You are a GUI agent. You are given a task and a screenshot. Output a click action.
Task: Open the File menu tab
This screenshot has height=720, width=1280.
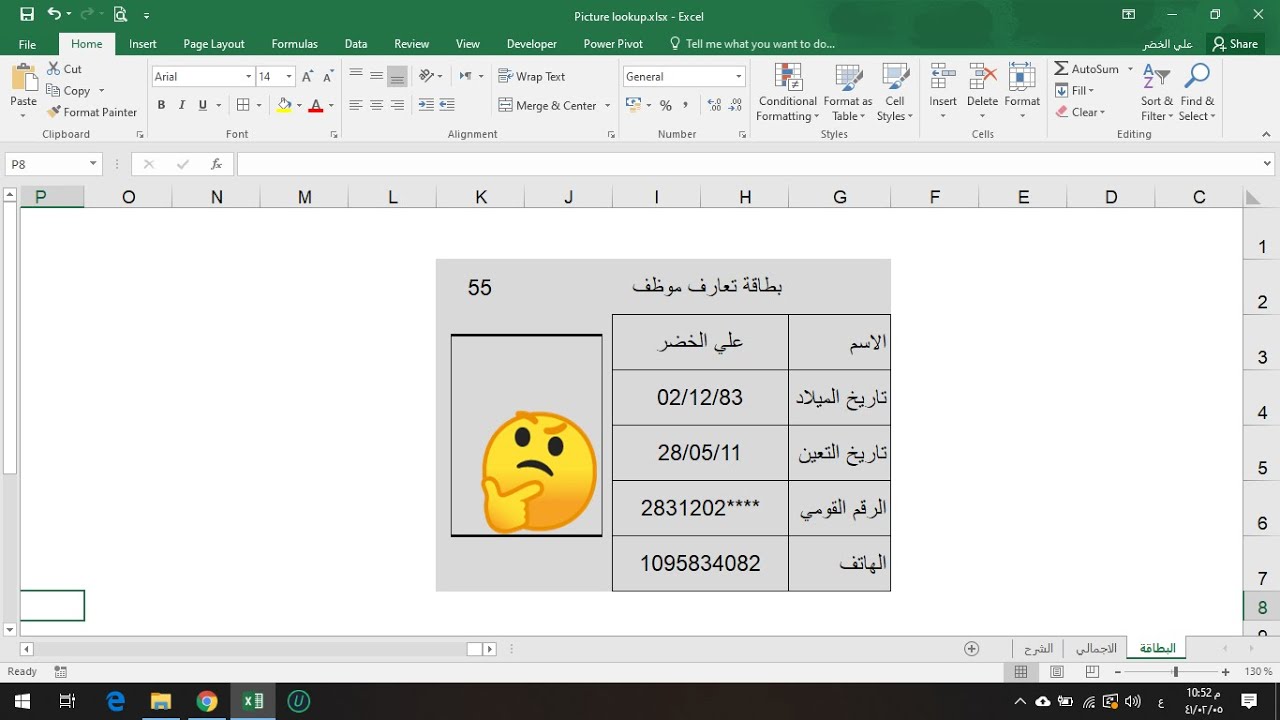pos(27,44)
